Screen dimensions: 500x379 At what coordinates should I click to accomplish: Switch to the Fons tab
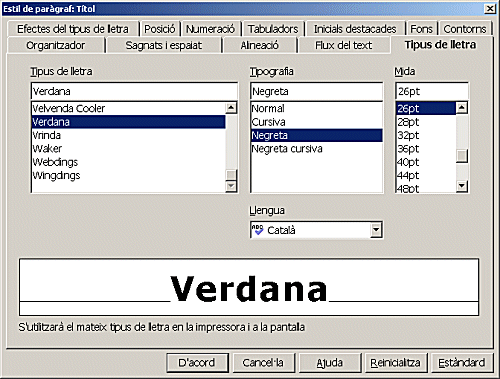pos(421,29)
